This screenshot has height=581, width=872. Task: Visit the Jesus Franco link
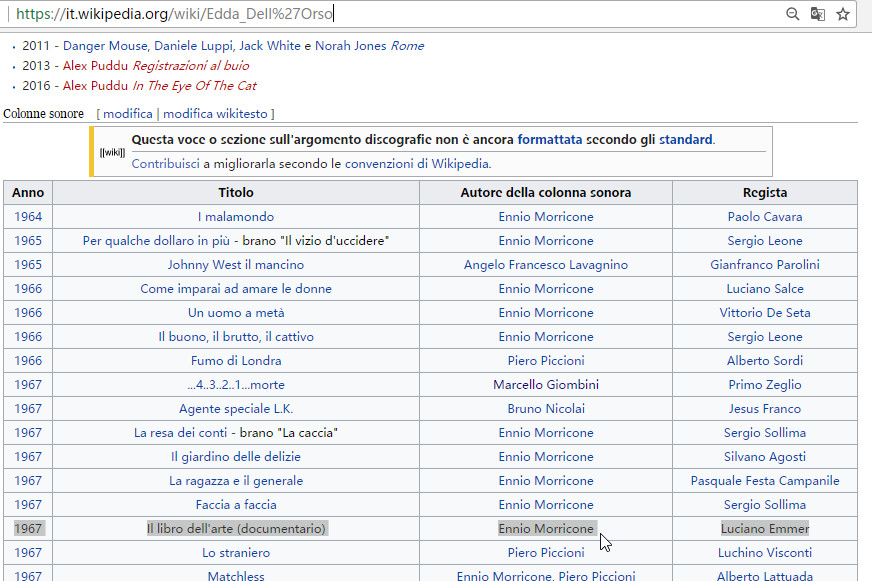click(765, 409)
